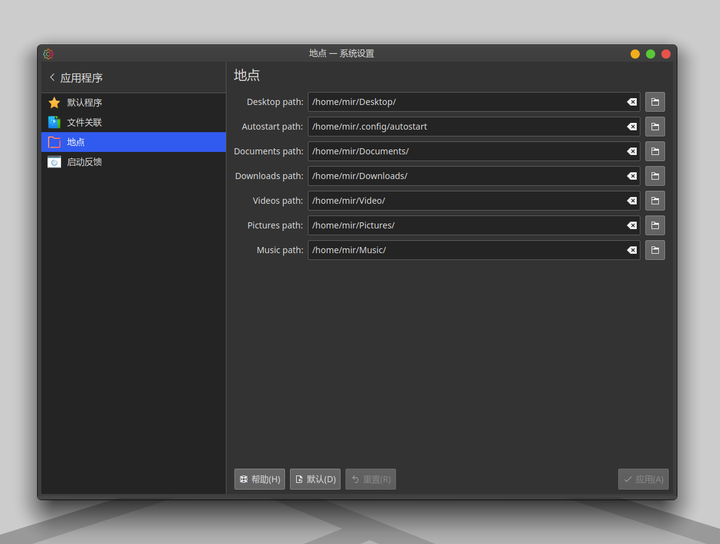Clear the Desktop path field
720x544 pixels.
pos(632,102)
